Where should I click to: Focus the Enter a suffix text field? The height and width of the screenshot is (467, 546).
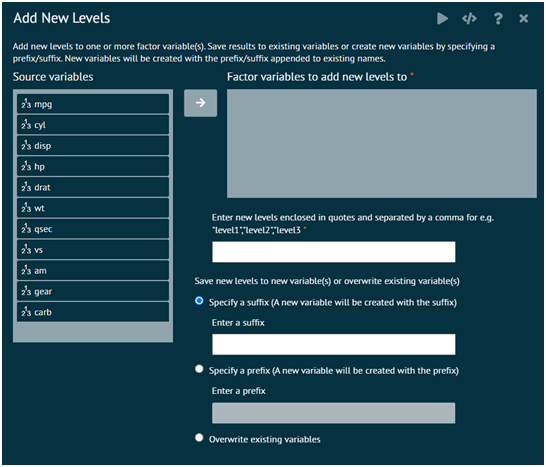[x=334, y=344]
